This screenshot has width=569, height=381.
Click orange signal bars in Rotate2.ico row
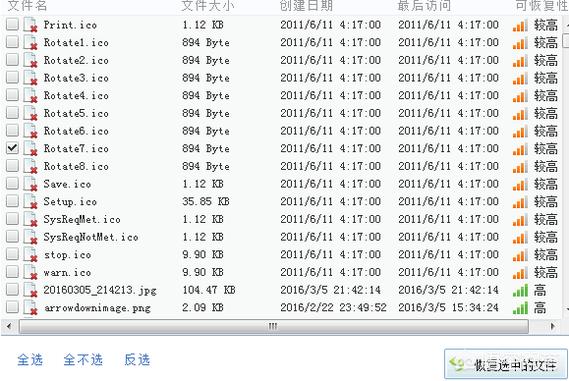coord(520,61)
